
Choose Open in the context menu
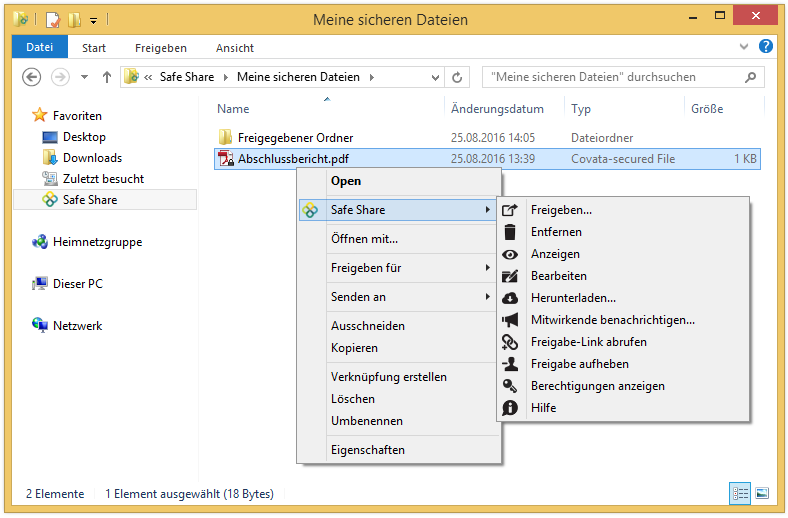(399, 181)
